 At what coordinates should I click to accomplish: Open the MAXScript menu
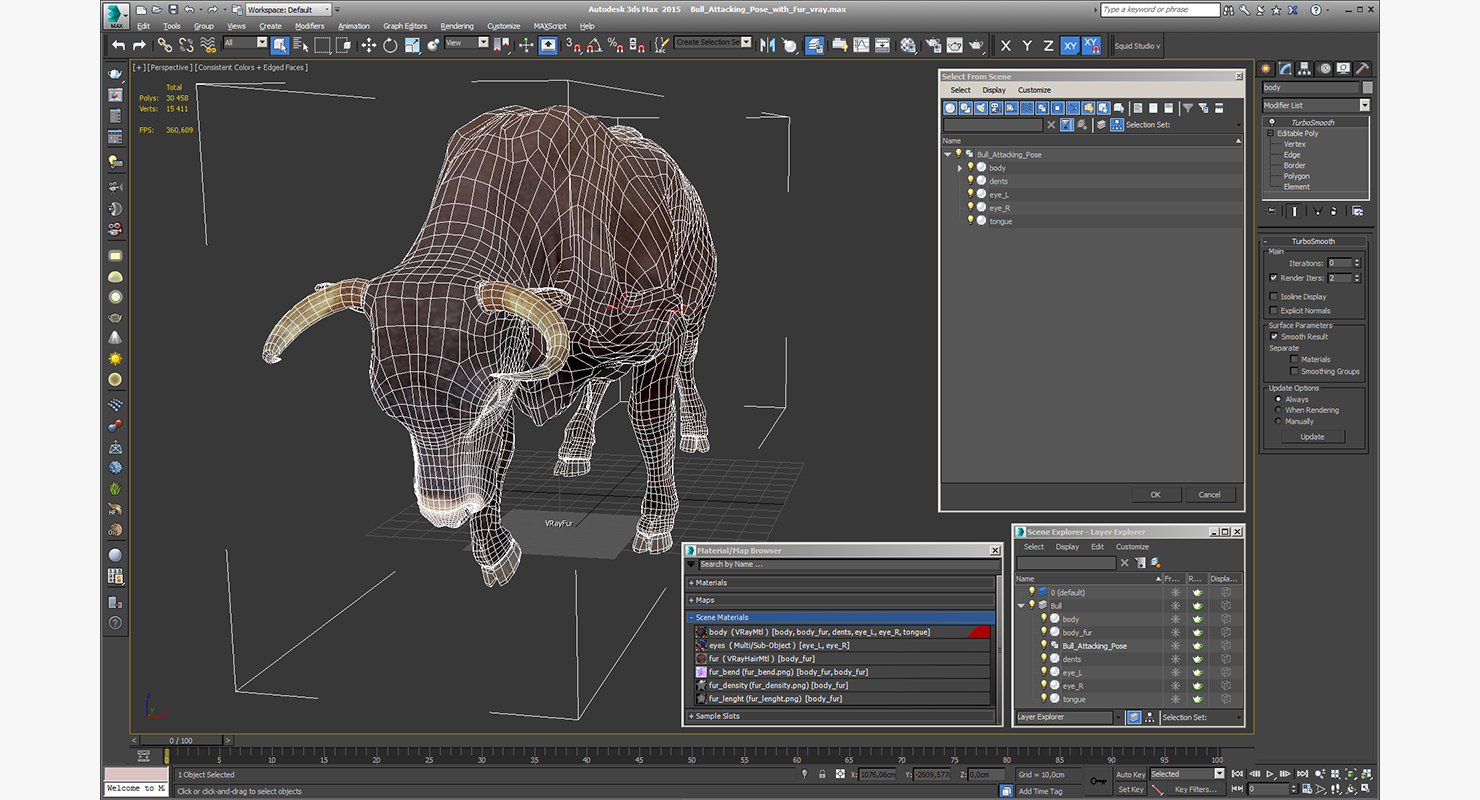click(550, 26)
